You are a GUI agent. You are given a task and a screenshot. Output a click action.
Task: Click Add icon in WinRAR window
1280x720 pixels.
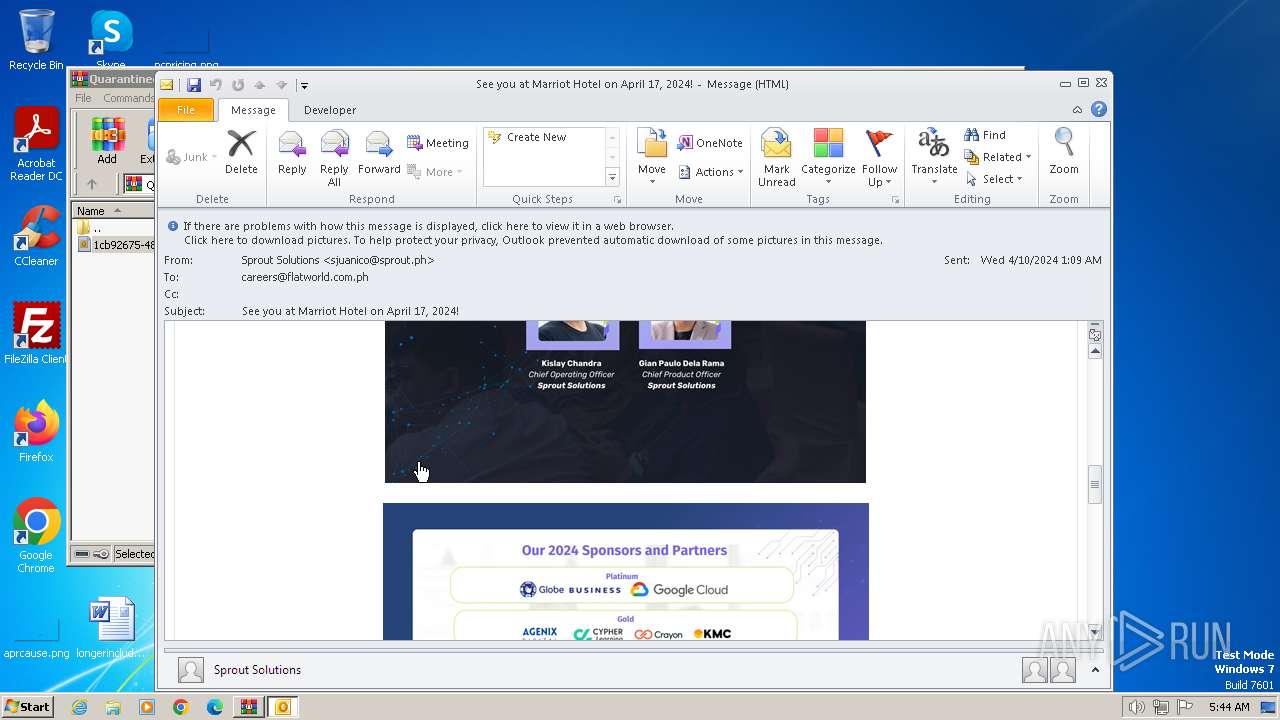[x=107, y=141]
